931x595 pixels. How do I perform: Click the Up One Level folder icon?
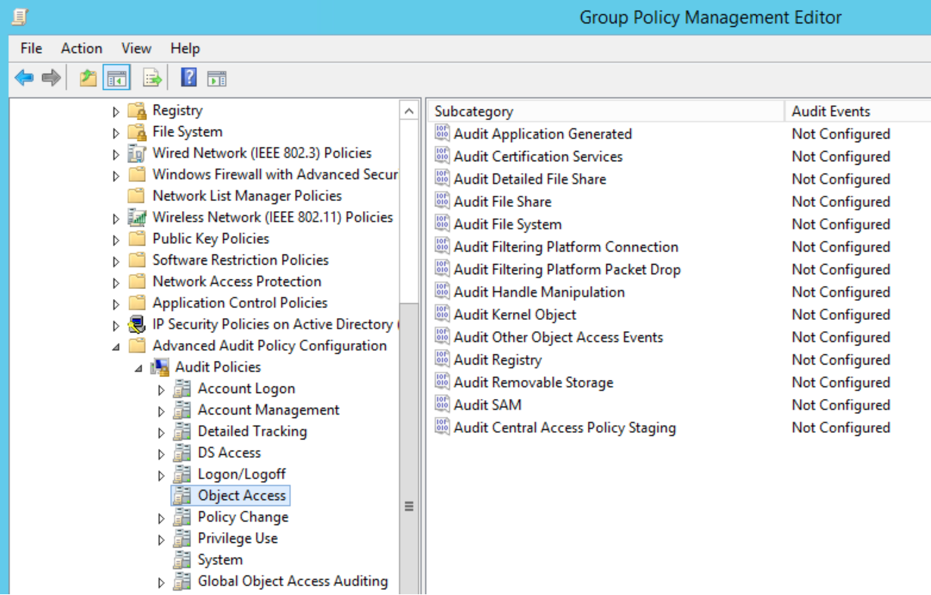tap(88, 78)
